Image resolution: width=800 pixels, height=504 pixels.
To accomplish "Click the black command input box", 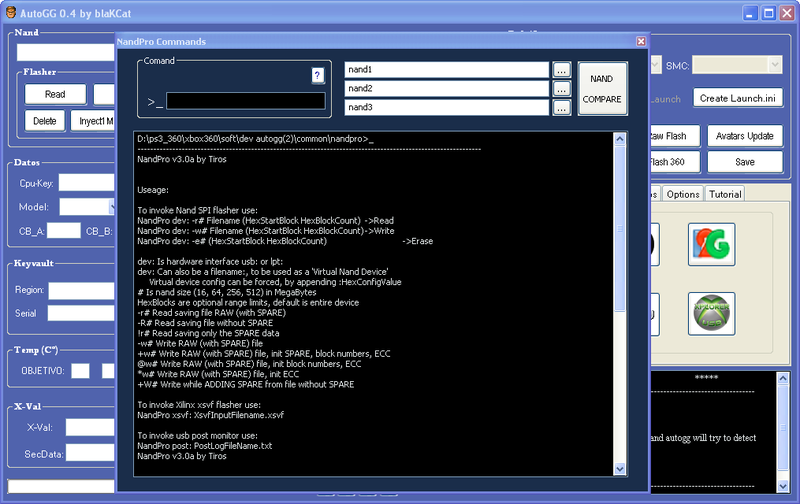I will tap(245, 101).
